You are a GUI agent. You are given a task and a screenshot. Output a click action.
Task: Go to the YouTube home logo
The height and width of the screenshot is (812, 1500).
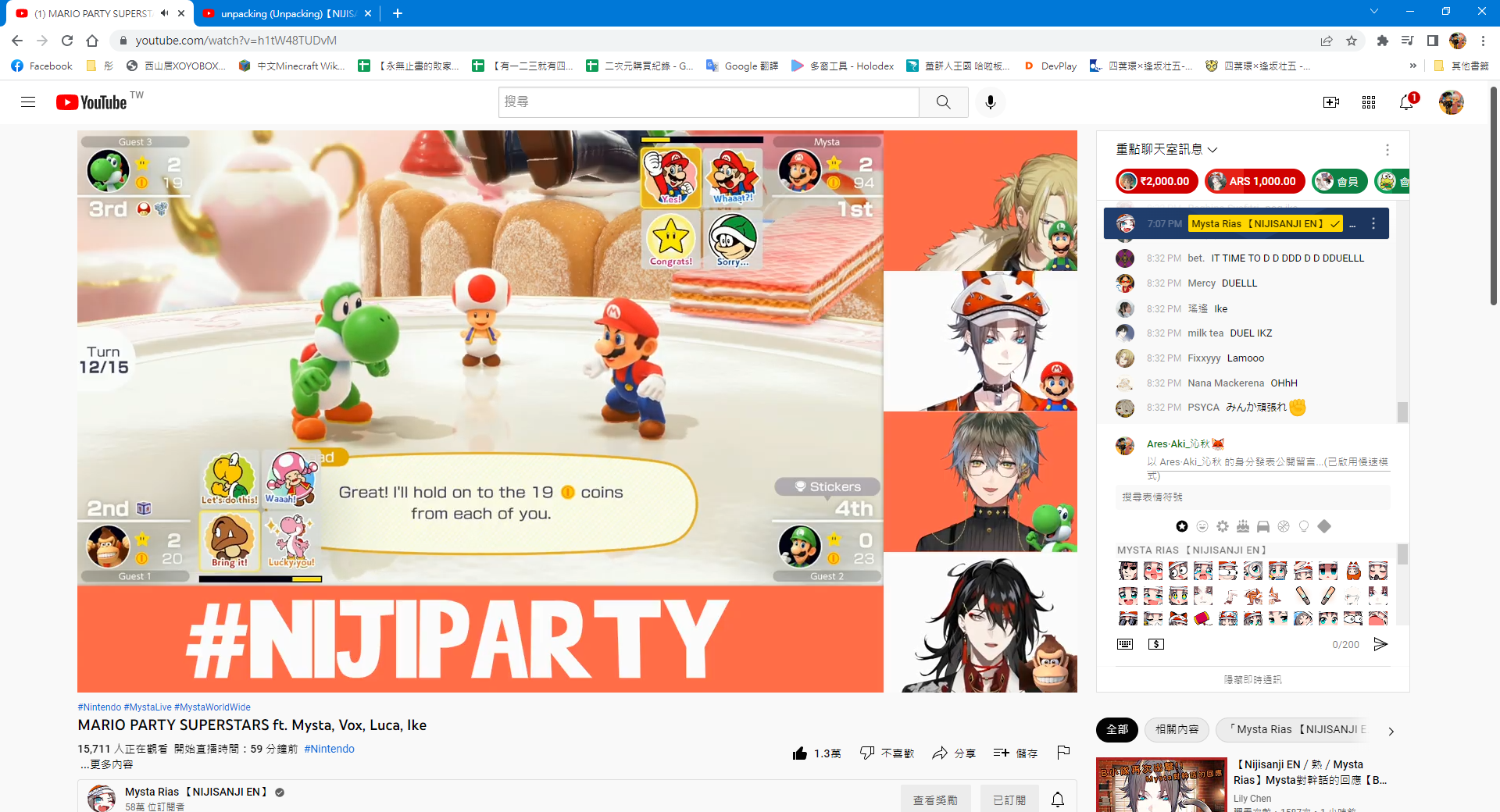(91, 102)
